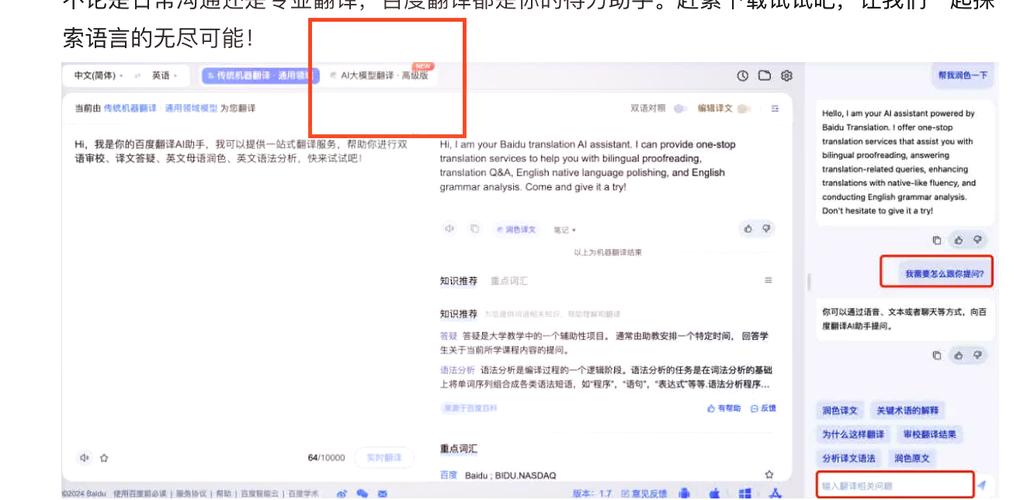
Task: Open 百度学术 footer link
Action: tap(304, 493)
